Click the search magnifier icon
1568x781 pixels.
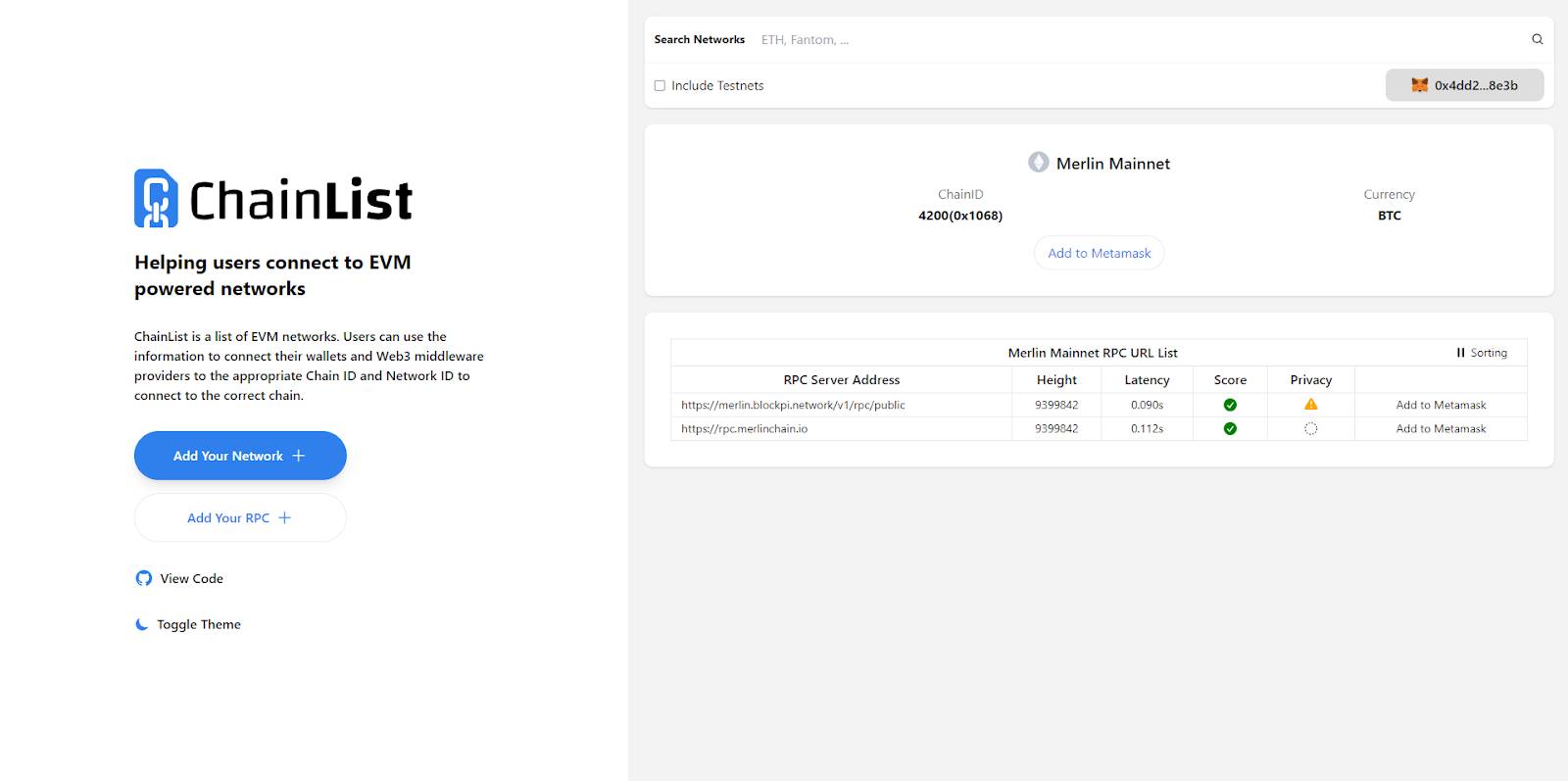pos(1537,39)
